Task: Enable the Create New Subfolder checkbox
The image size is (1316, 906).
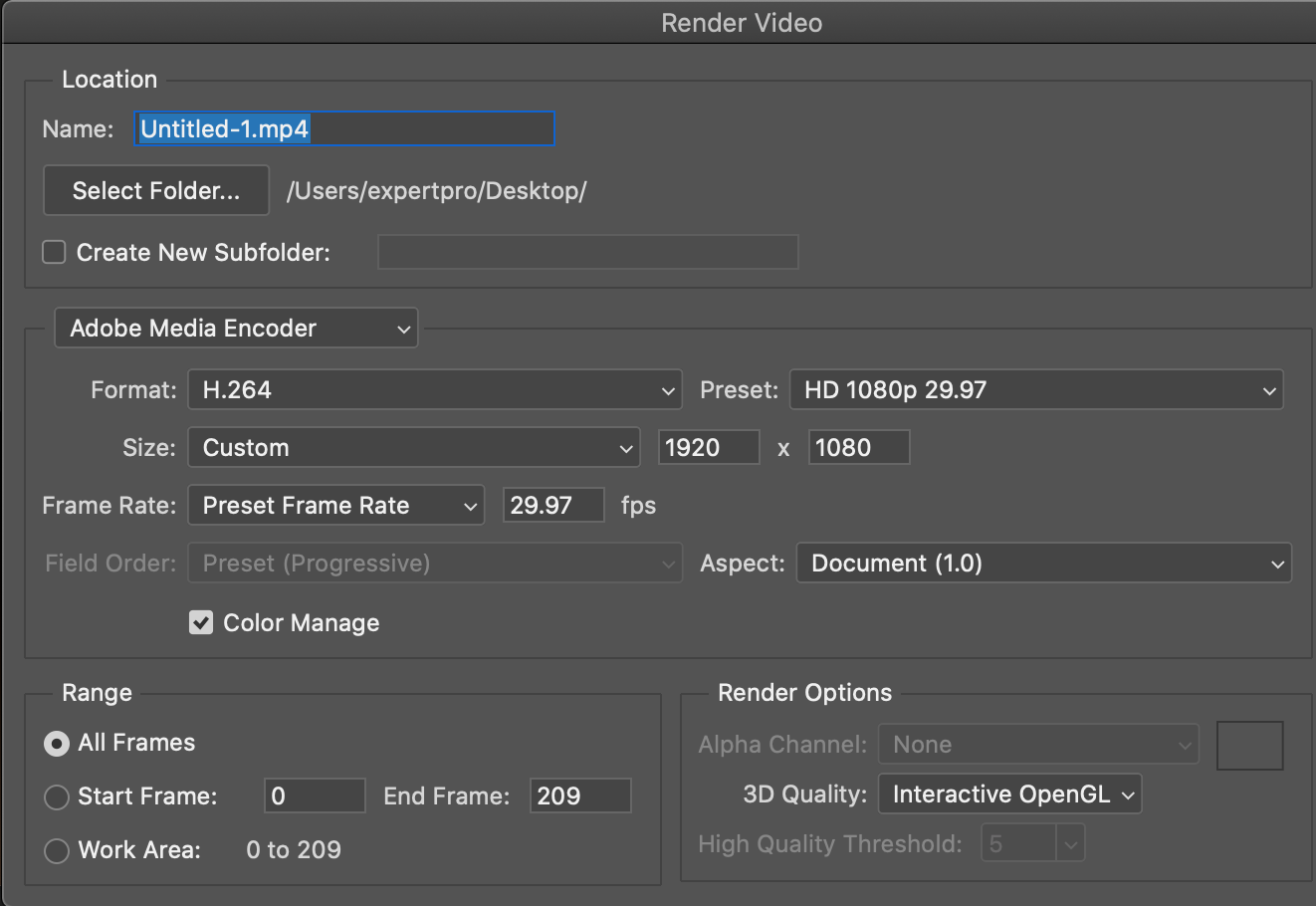Action: (x=54, y=252)
